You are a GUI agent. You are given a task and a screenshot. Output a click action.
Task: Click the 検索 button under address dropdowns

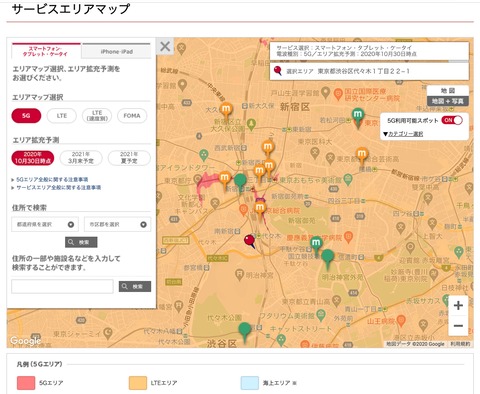pyautogui.click(x=81, y=242)
